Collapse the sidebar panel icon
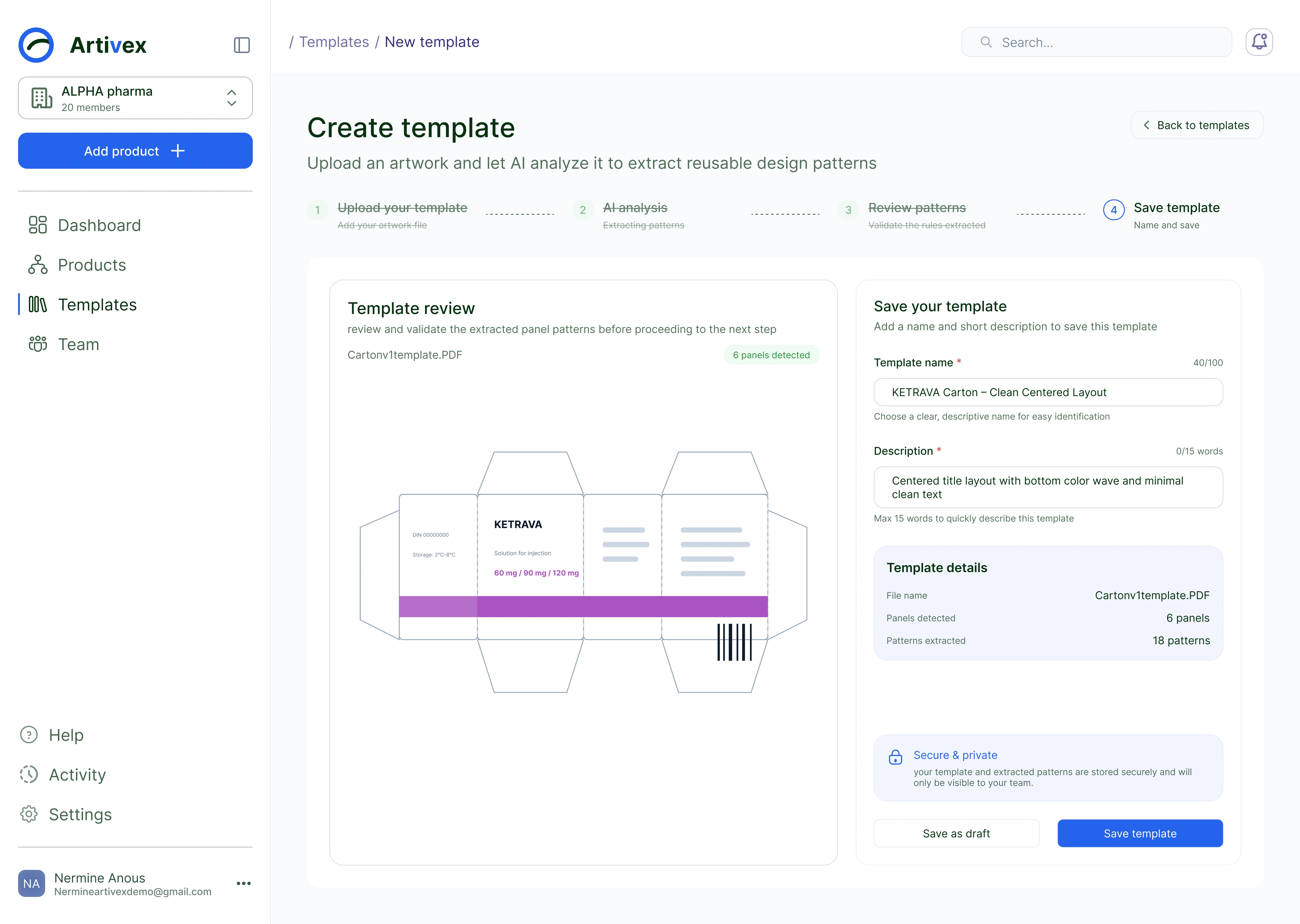Viewport: 1300px width, 924px height. click(242, 45)
